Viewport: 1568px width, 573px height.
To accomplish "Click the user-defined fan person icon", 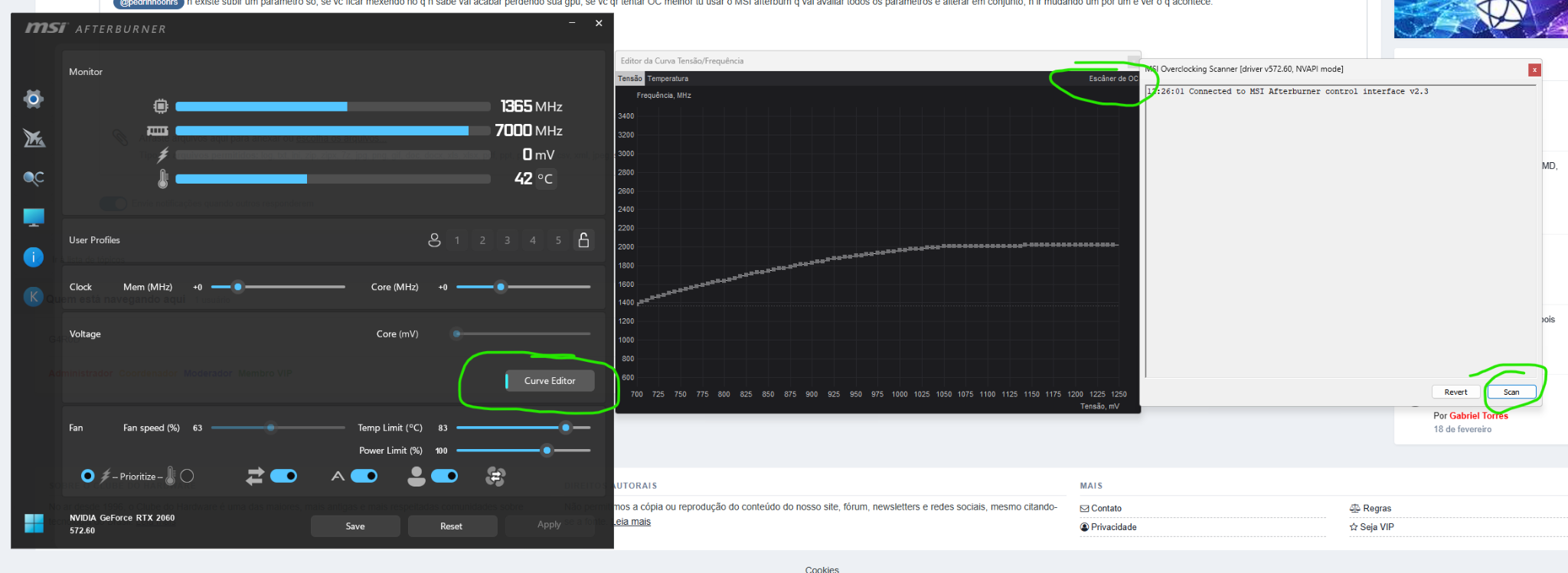I will (416, 477).
